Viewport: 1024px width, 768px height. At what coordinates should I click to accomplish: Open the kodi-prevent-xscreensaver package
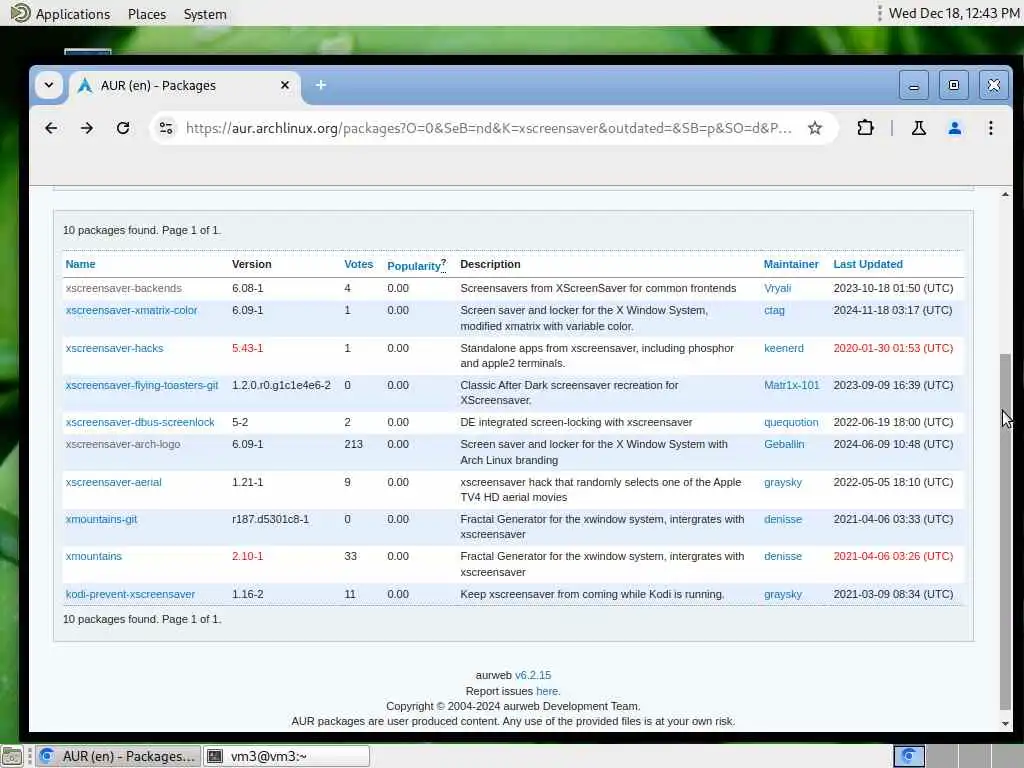[130, 594]
